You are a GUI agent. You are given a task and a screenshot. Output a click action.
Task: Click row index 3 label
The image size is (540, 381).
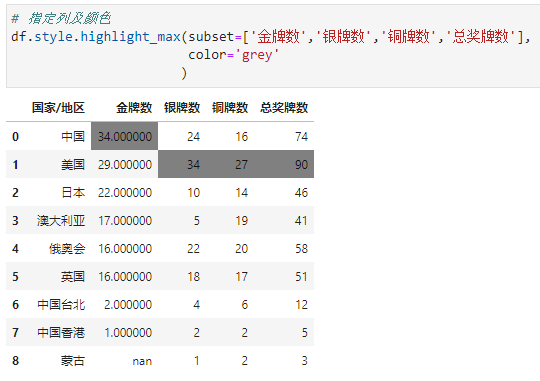click(x=15, y=220)
